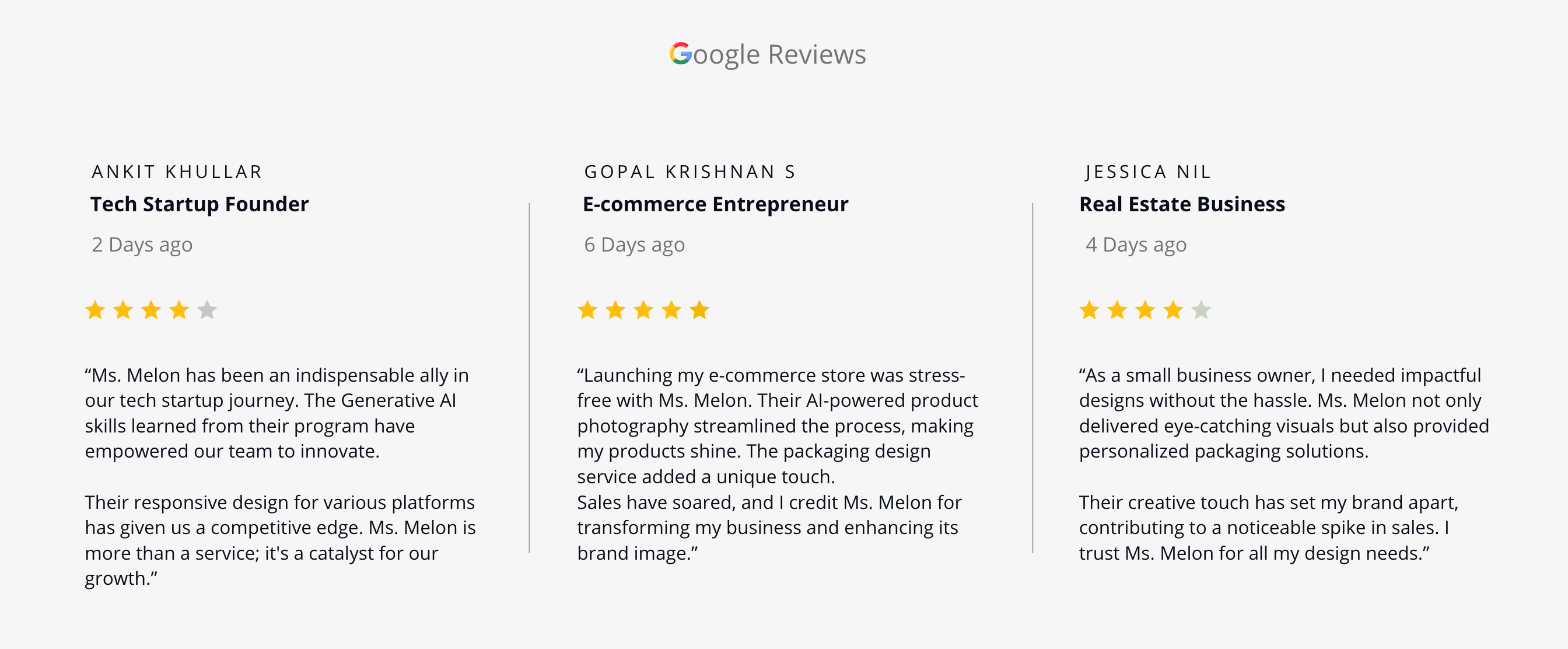
Task: Select reviewer name Jessica Nil
Action: click(1148, 172)
